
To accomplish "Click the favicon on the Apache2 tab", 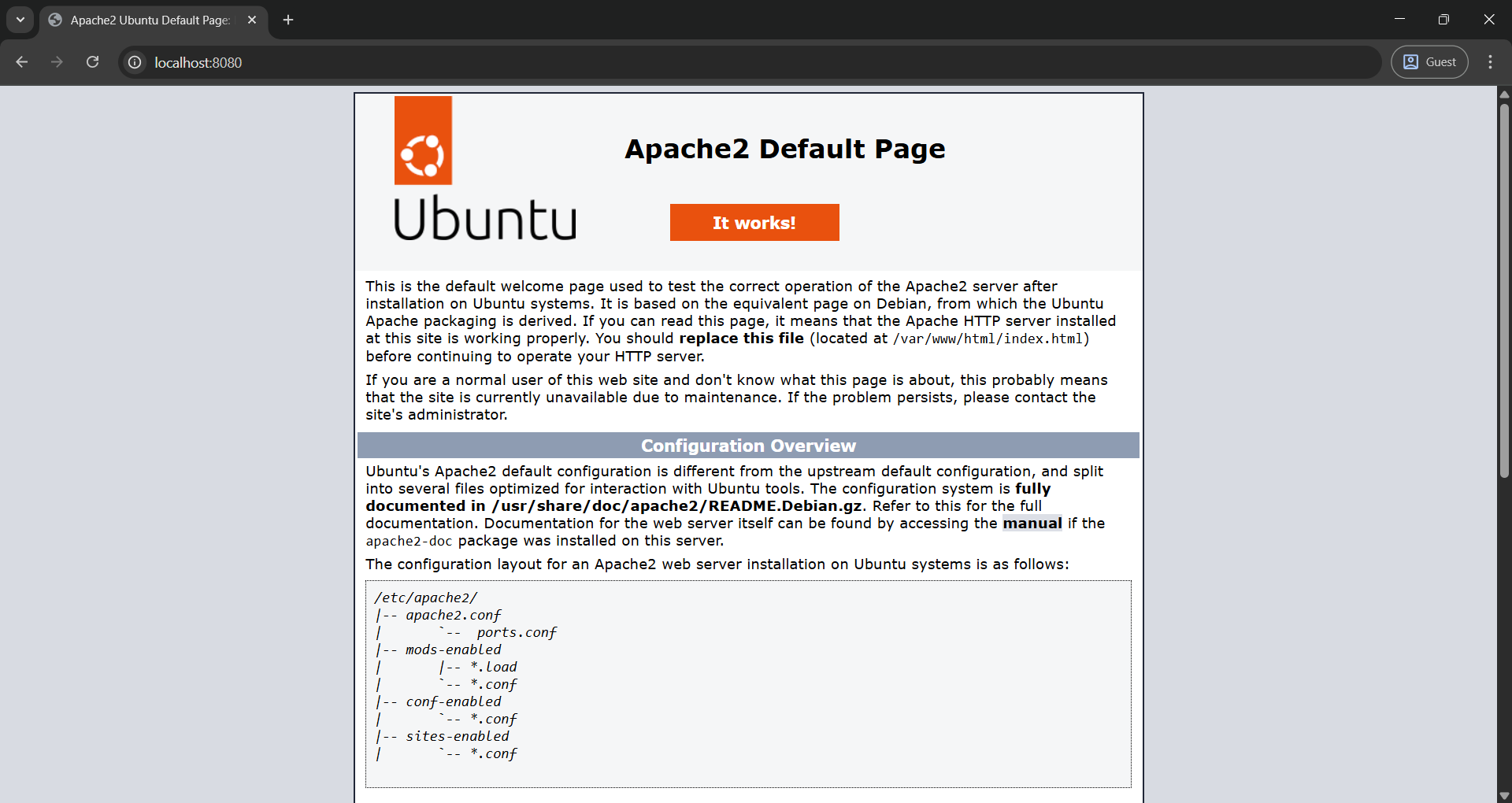I will tap(54, 20).
